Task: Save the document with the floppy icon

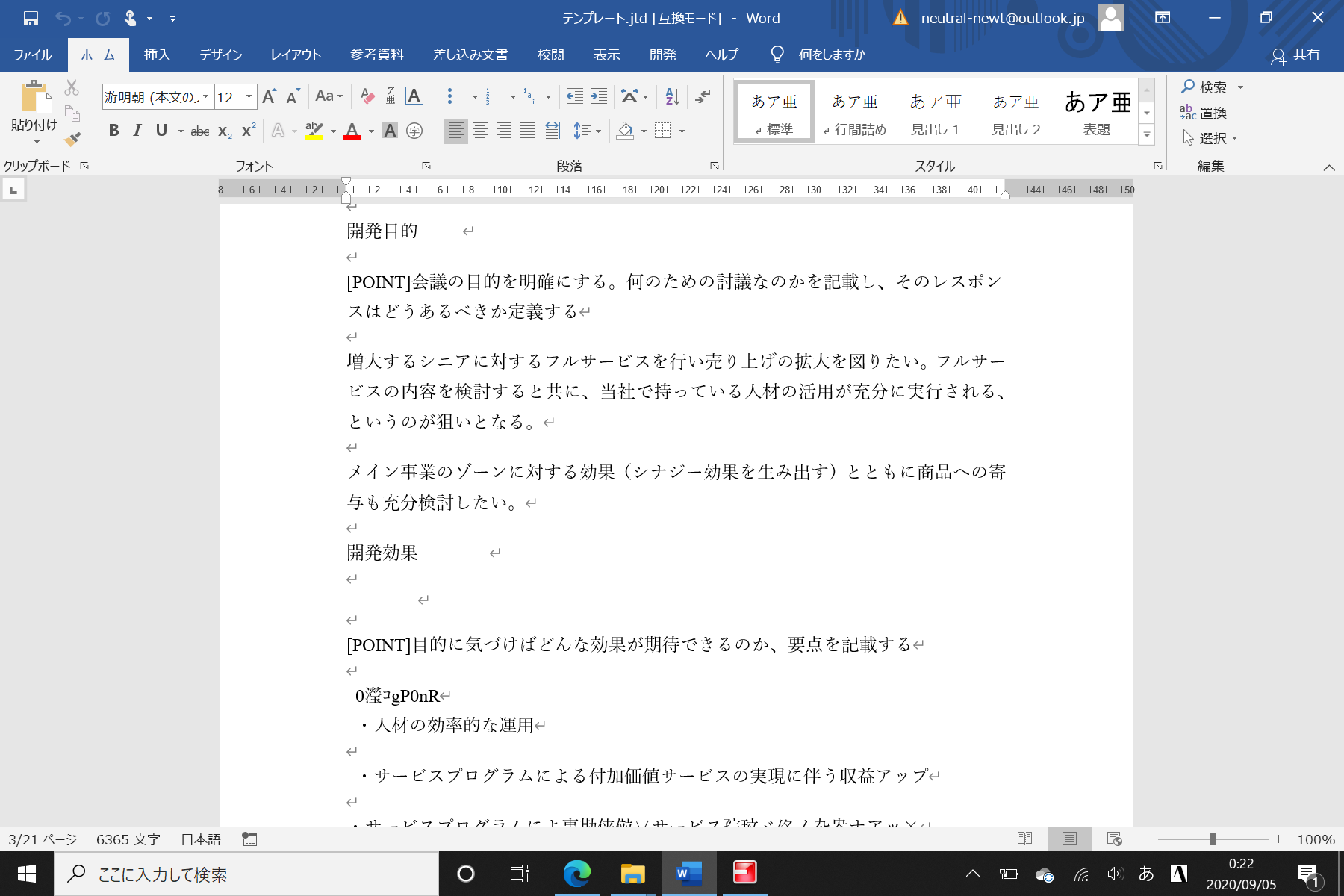Action: click(31, 18)
